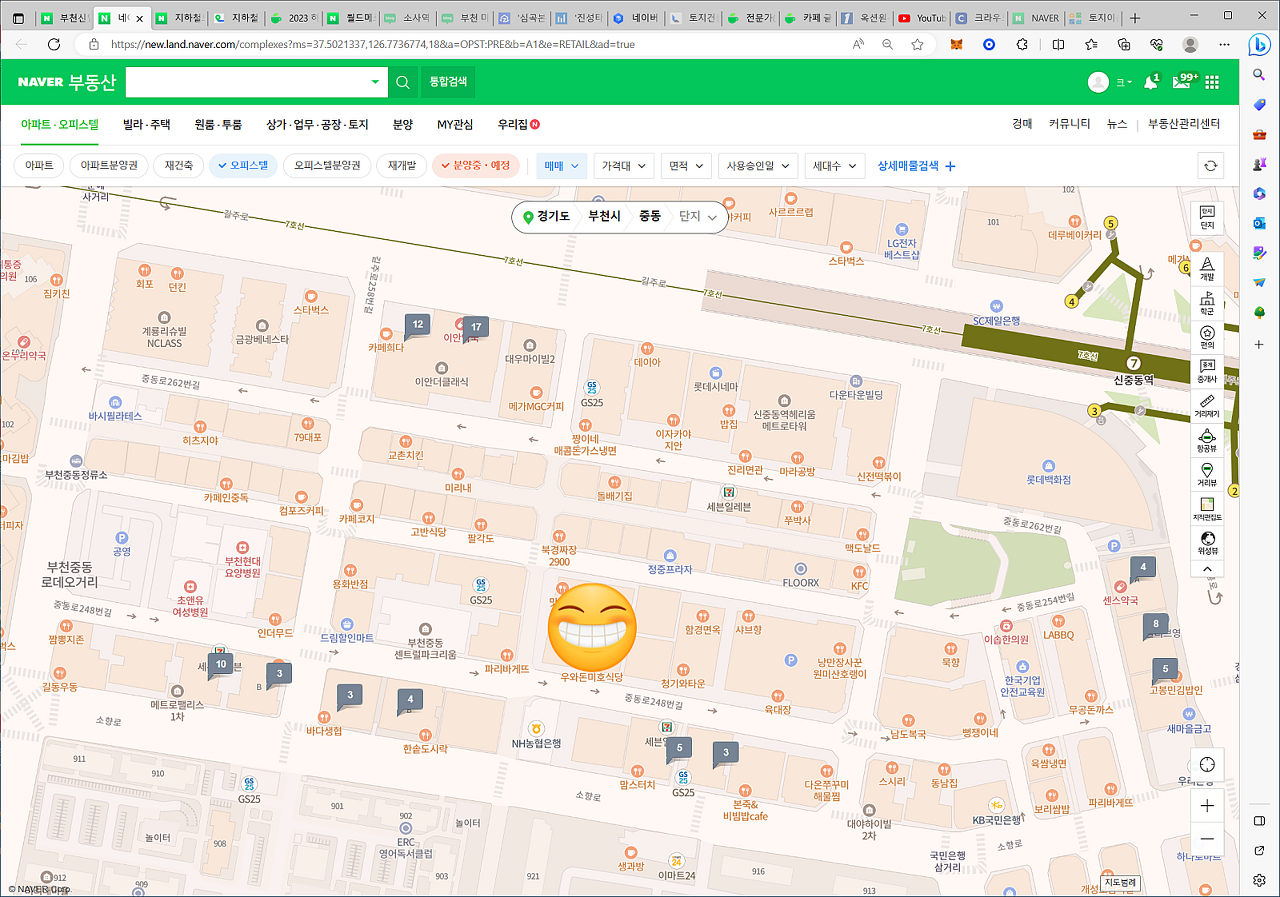Open the 매매 trade type dropdown

click(x=561, y=166)
